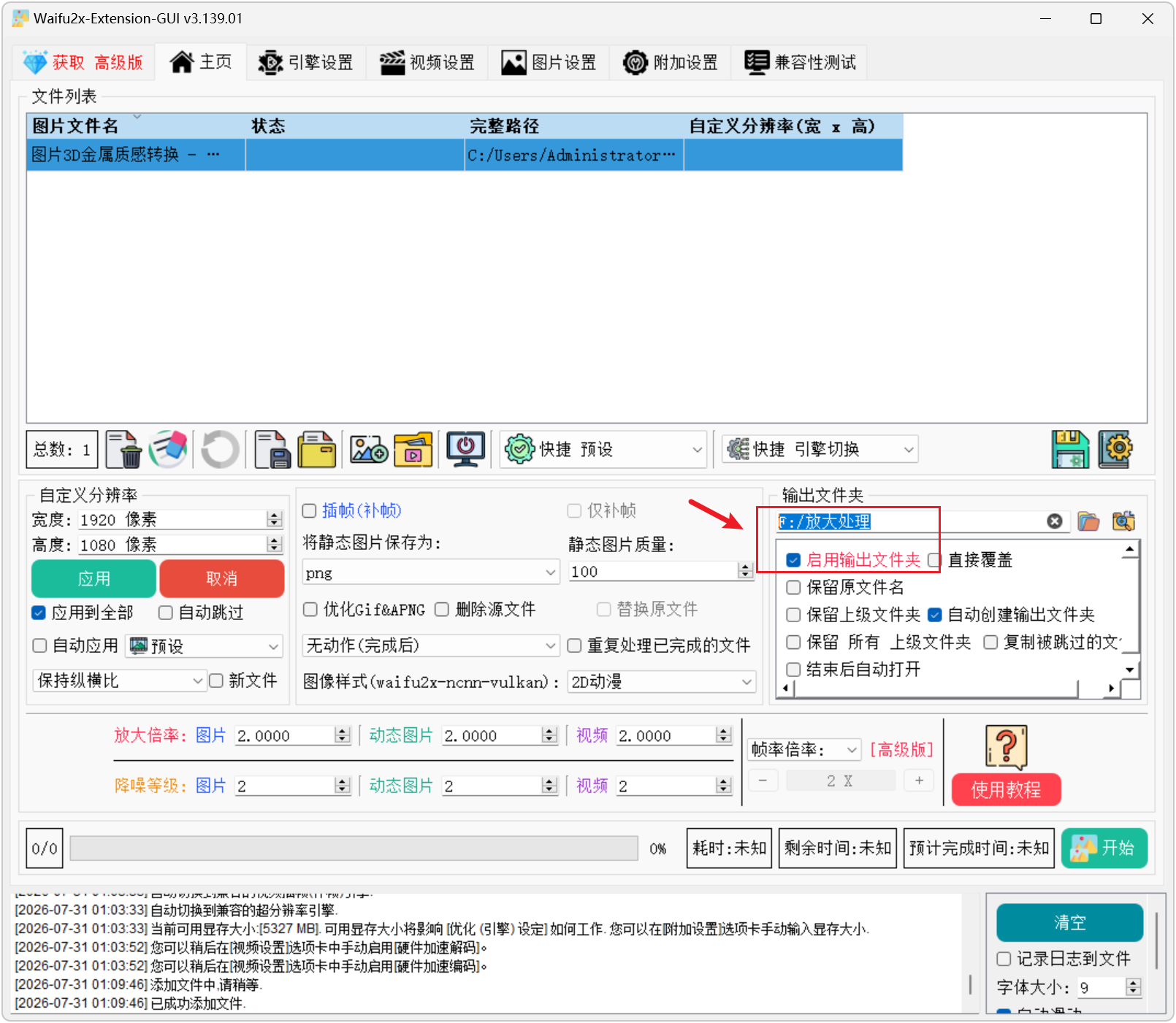Click the green 应用 button
Image resolution: width=1176 pixels, height=1023 pixels.
[x=93, y=579]
